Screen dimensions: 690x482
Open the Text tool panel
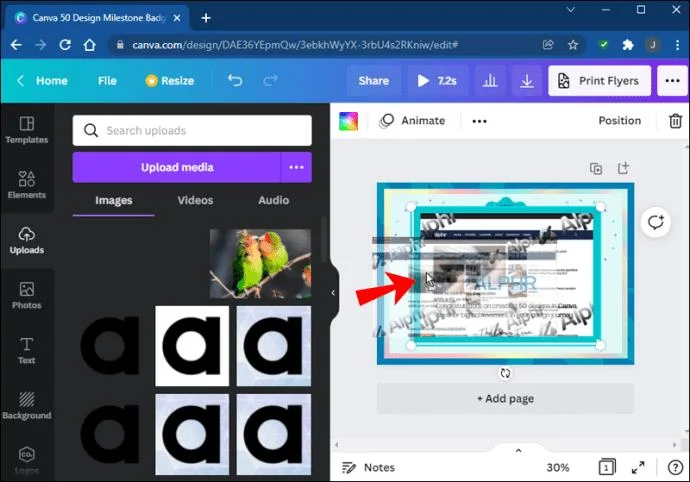[x=26, y=350]
